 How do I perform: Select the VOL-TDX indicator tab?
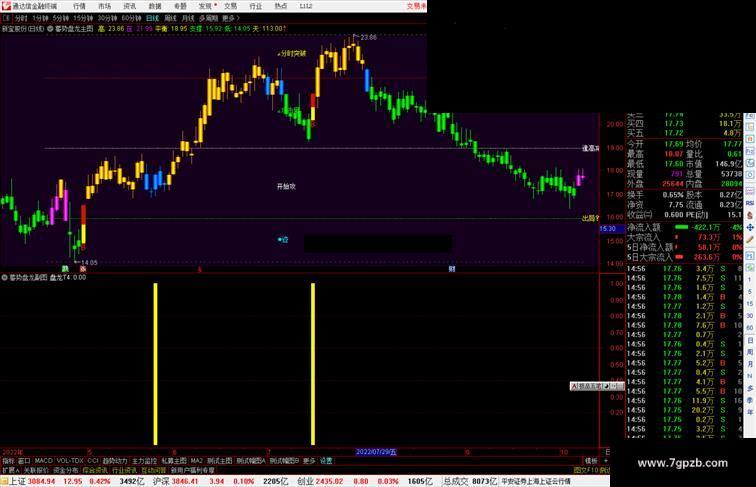coord(70,461)
